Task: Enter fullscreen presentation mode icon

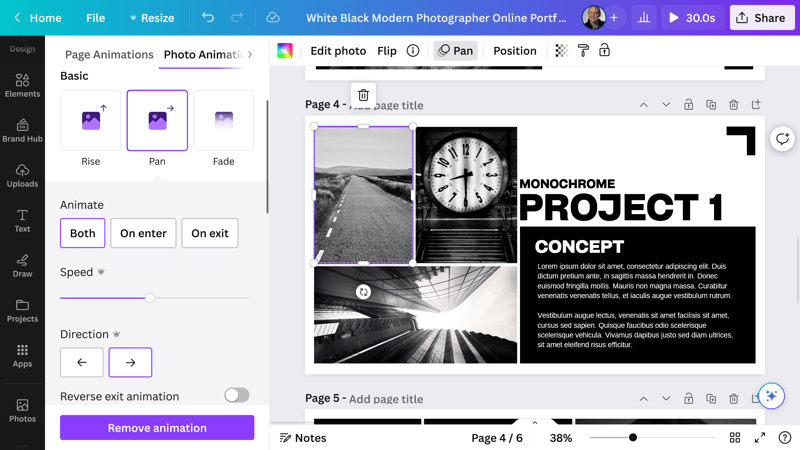Action: (760, 438)
